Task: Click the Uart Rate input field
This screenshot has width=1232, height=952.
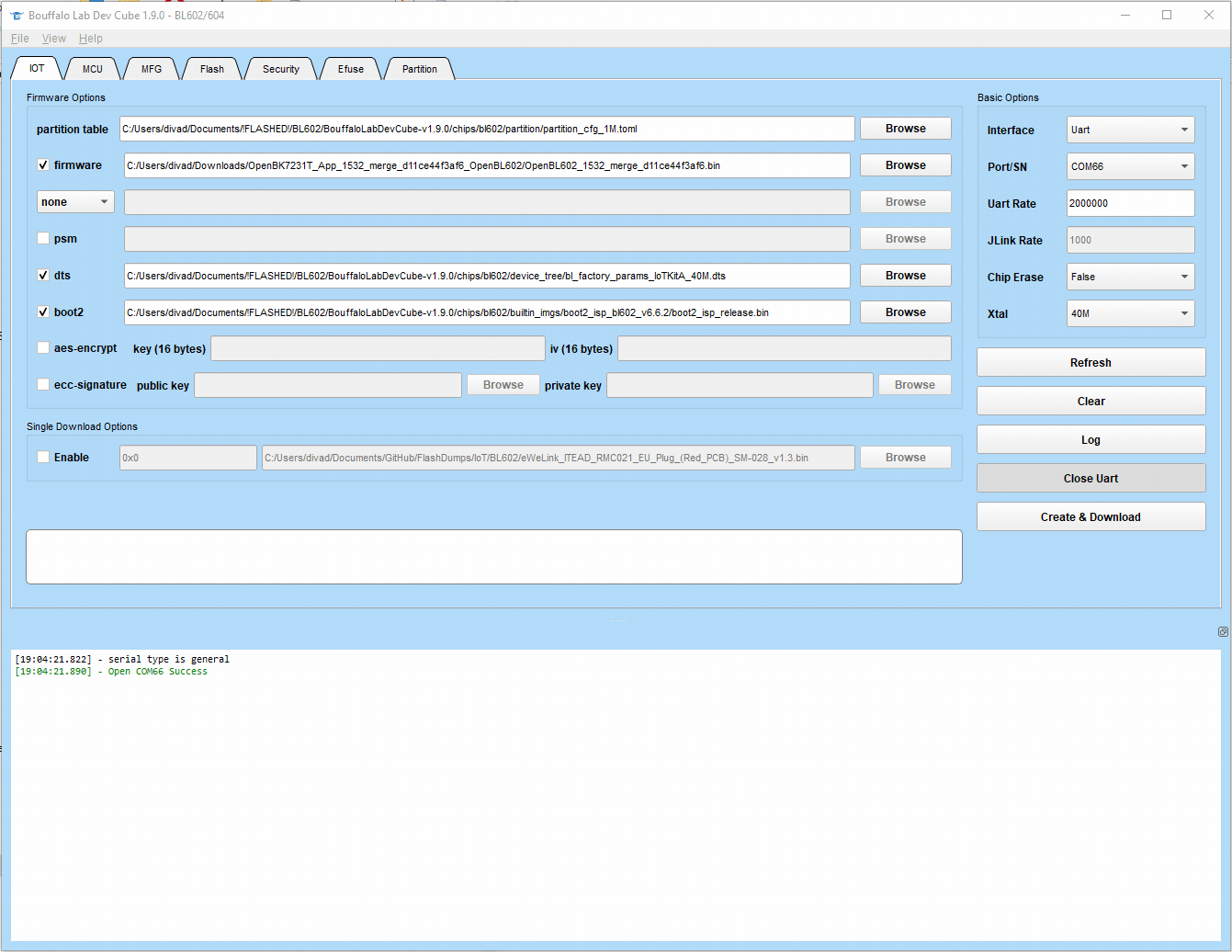Action: [x=1131, y=203]
